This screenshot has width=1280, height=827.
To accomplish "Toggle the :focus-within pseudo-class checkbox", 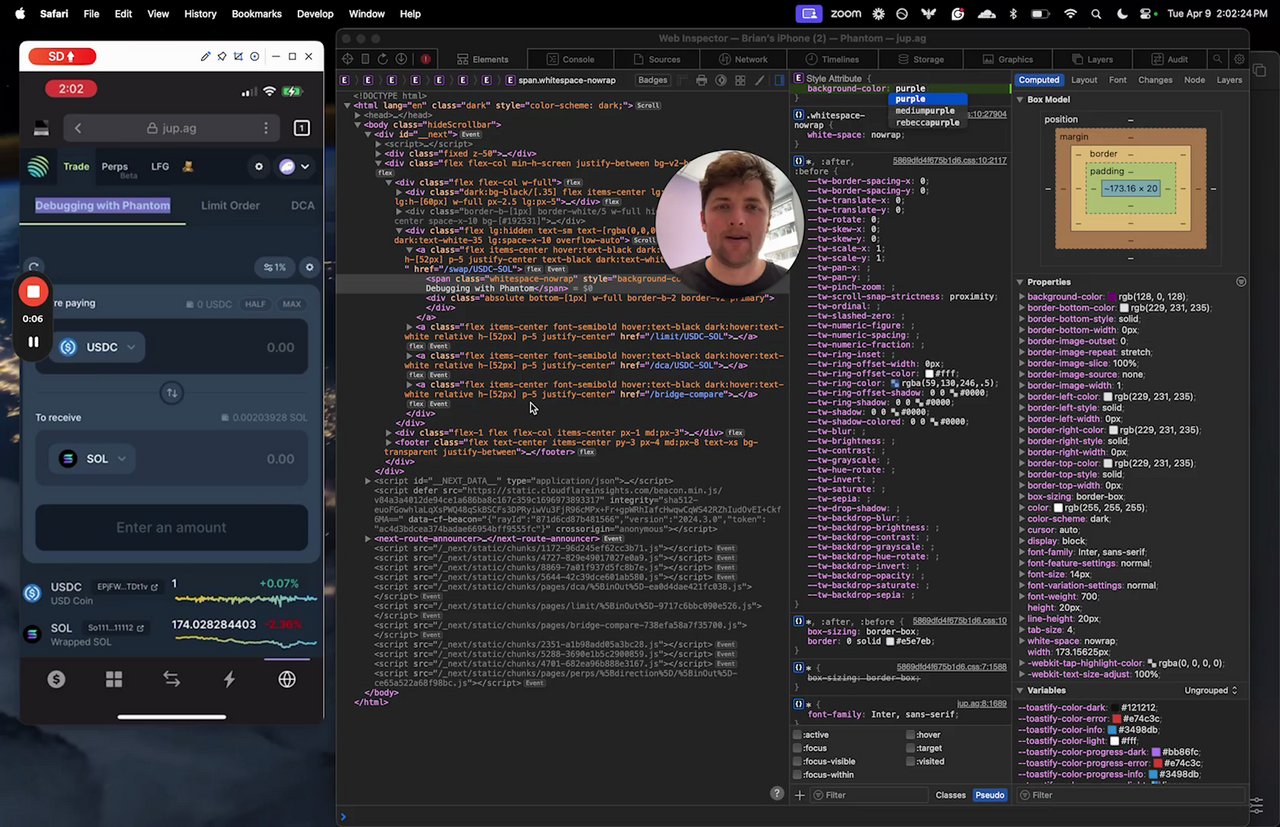I will 798,774.
